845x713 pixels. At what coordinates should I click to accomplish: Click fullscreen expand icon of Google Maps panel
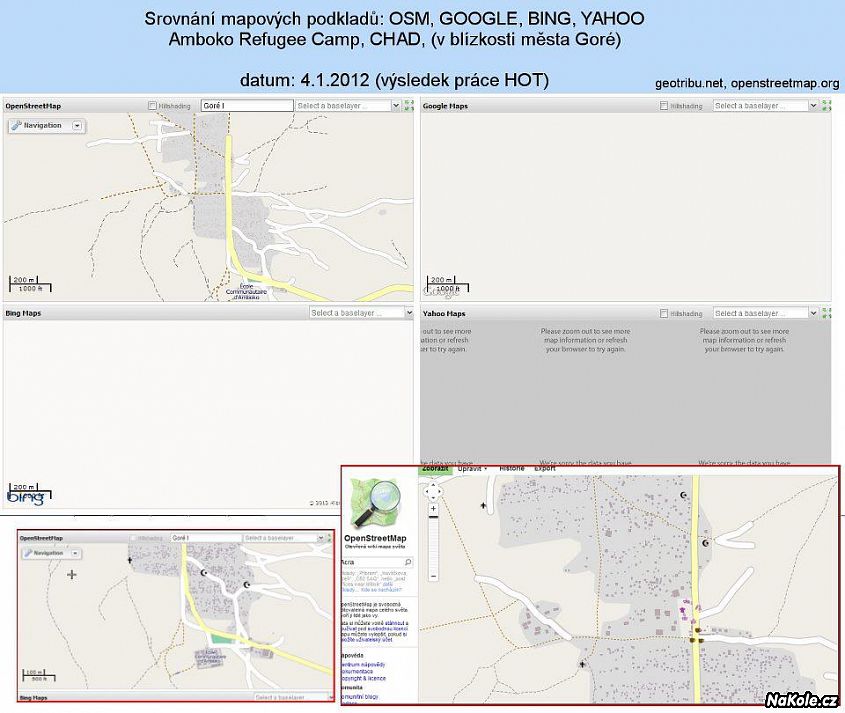827,106
